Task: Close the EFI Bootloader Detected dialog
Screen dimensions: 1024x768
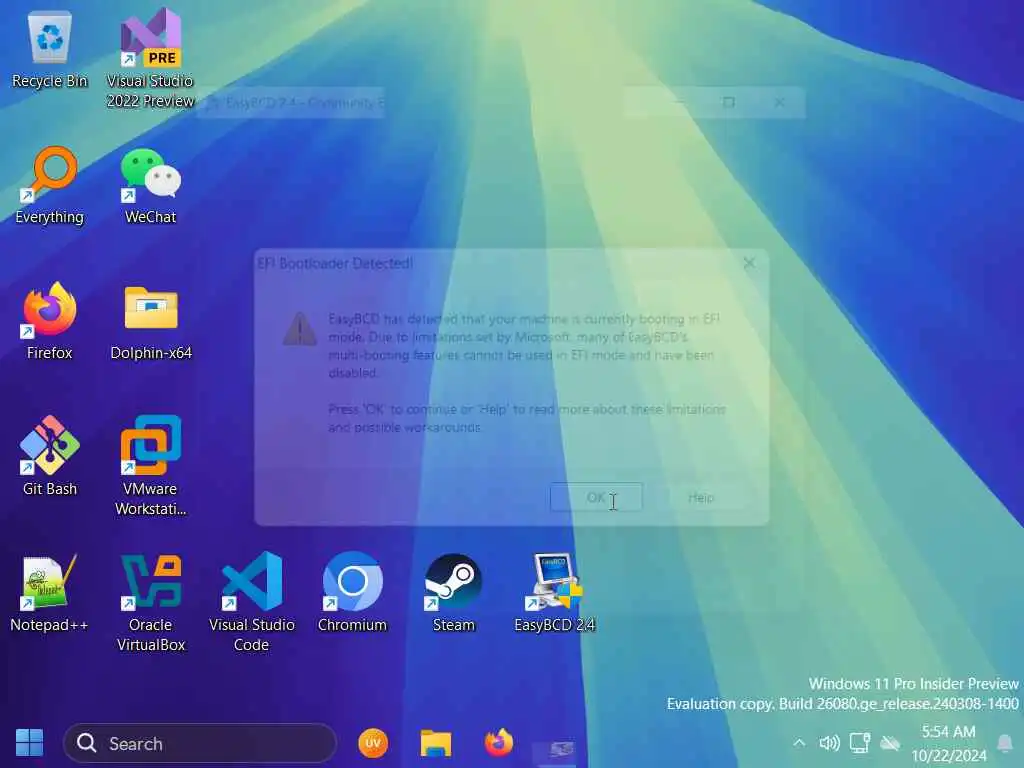Action: [749, 263]
